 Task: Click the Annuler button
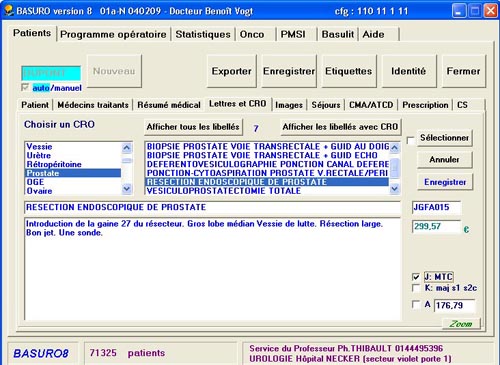tap(444, 159)
